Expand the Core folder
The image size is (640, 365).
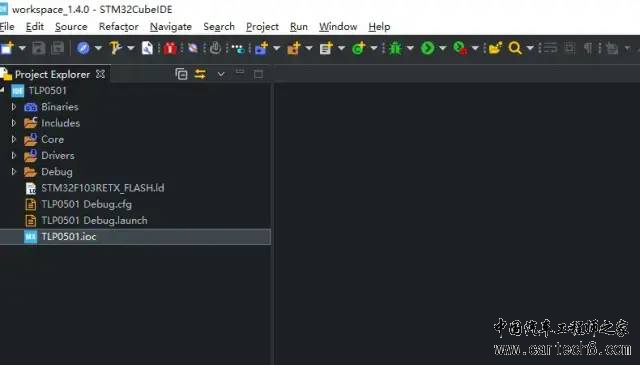pos(13,139)
